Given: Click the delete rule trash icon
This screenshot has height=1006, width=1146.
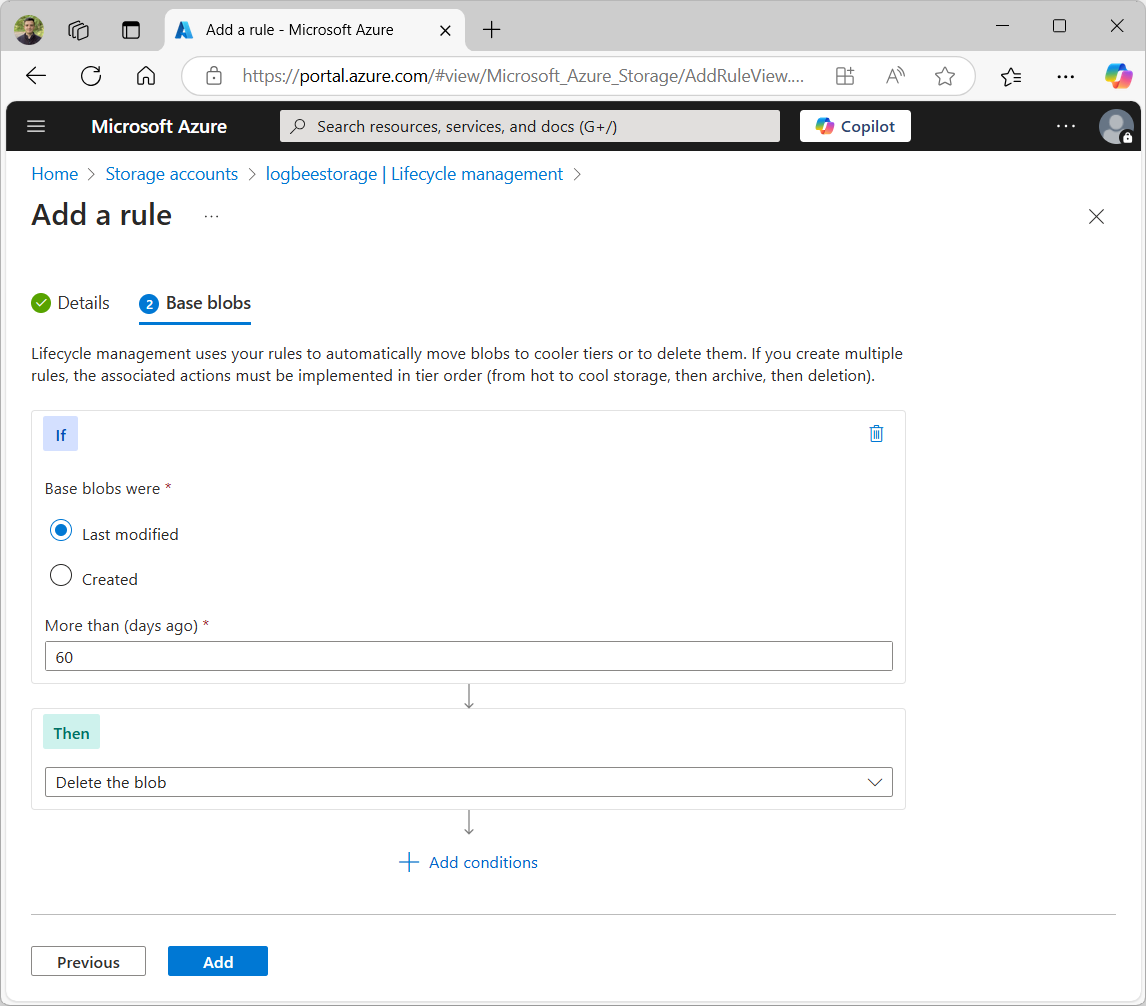Looking at the screenshot, I should point(876,434).
